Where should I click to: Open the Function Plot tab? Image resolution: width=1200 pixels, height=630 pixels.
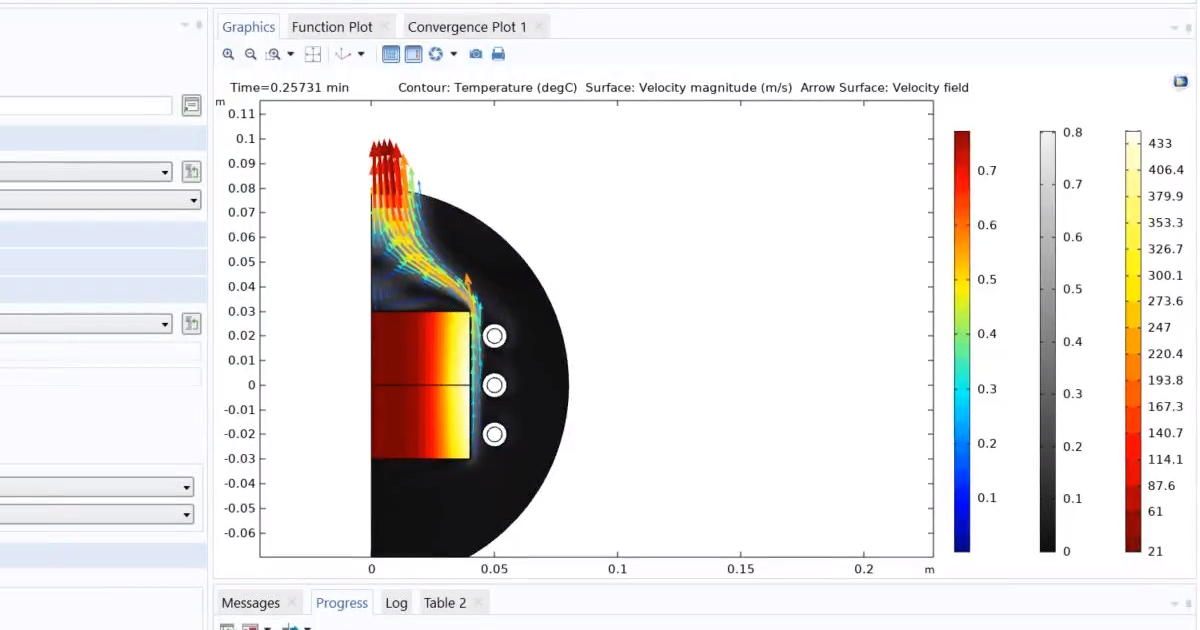pos(331,26)
